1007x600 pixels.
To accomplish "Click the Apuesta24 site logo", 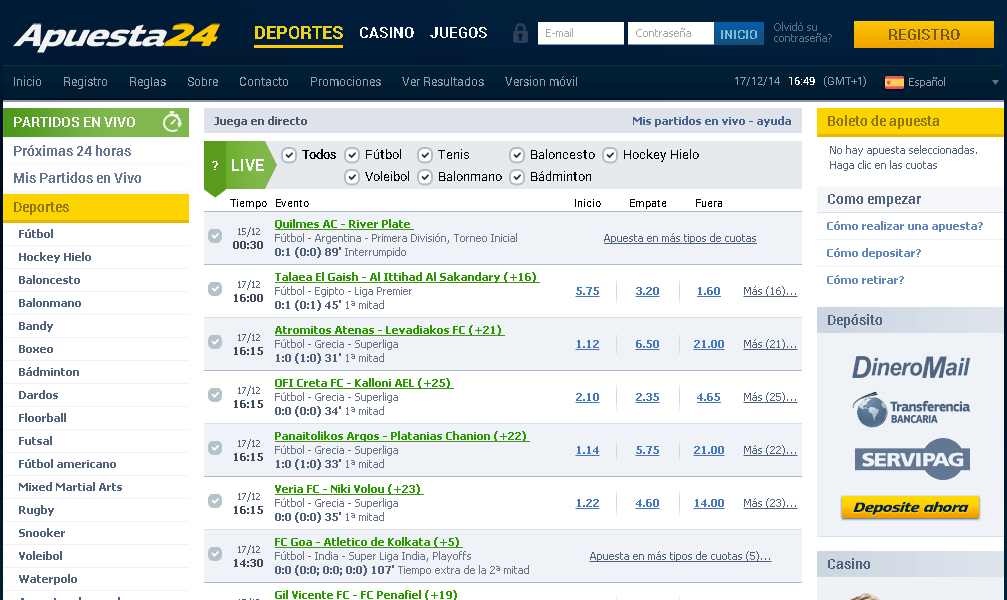I will (x=116, y=36).
